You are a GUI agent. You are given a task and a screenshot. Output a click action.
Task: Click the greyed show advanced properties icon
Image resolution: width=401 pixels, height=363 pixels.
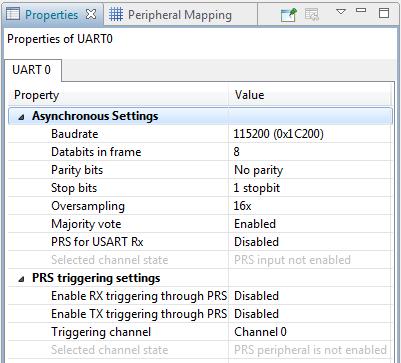312,14
